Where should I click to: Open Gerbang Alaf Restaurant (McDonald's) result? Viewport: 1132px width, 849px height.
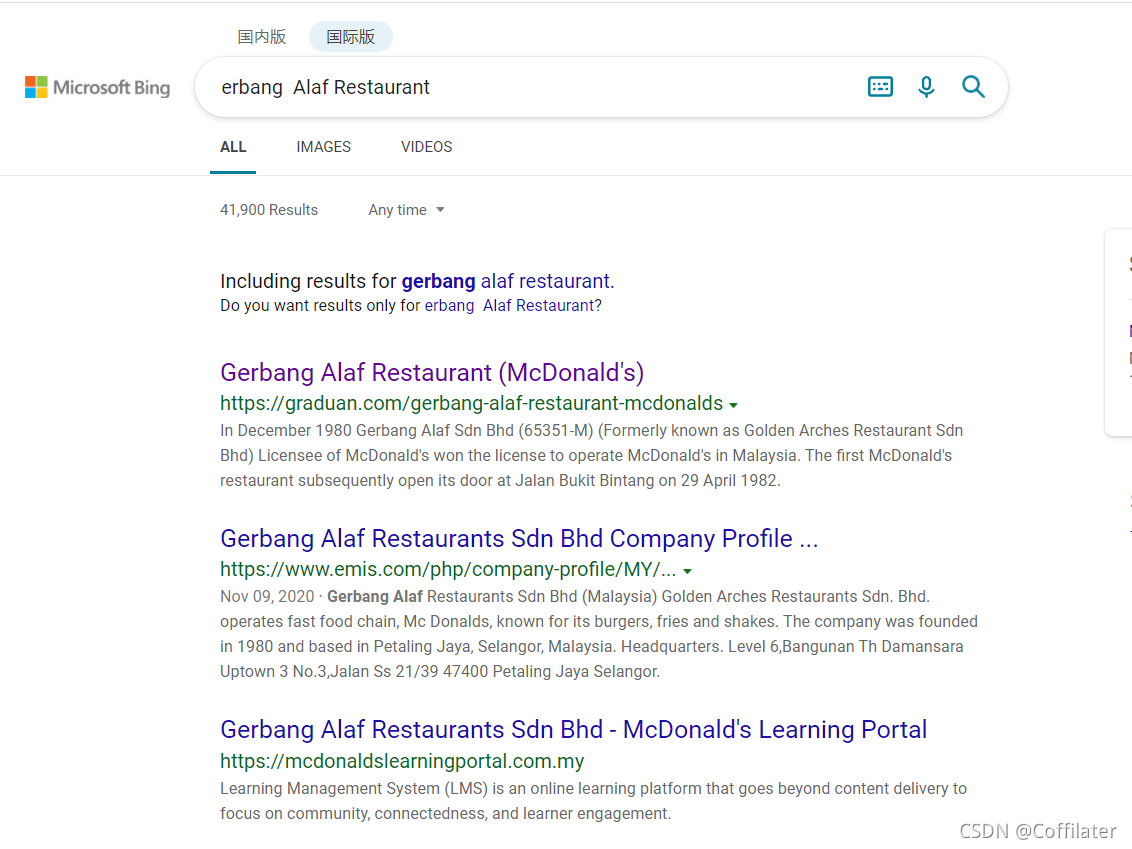(432, 373)
